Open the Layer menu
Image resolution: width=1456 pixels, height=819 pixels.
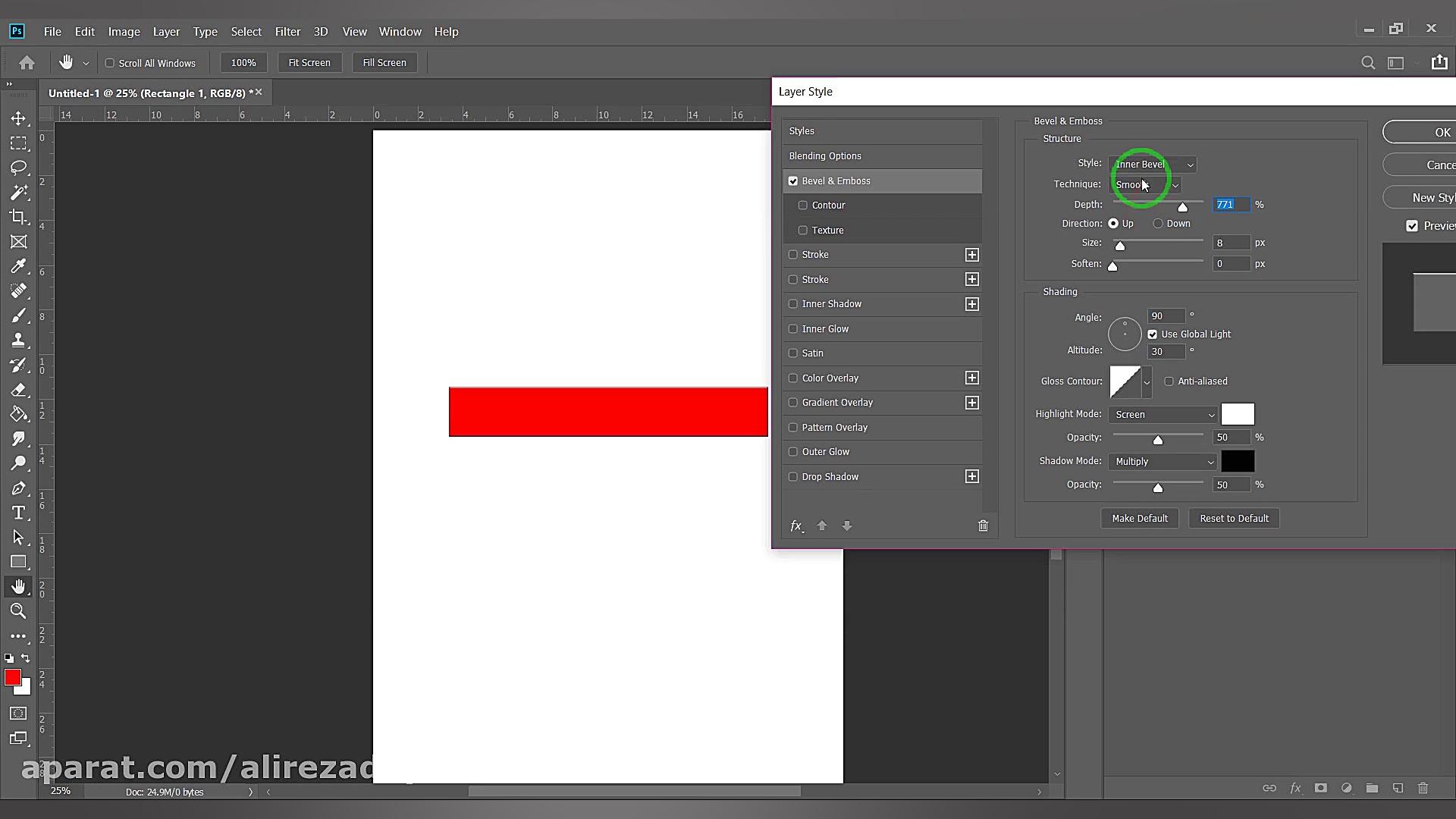pos(166,32)
